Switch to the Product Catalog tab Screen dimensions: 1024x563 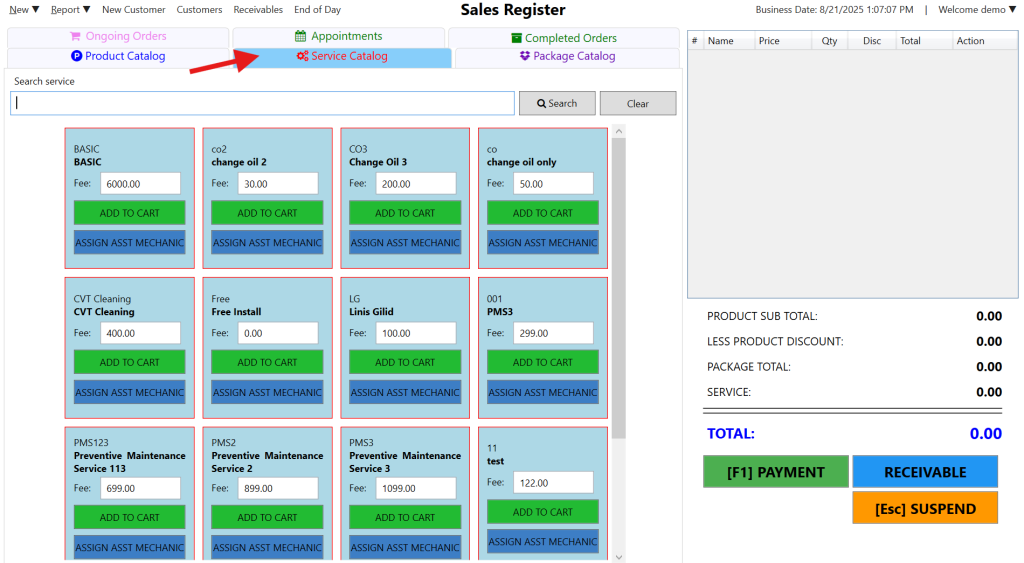pyautogui.click(x=118, y=56)
